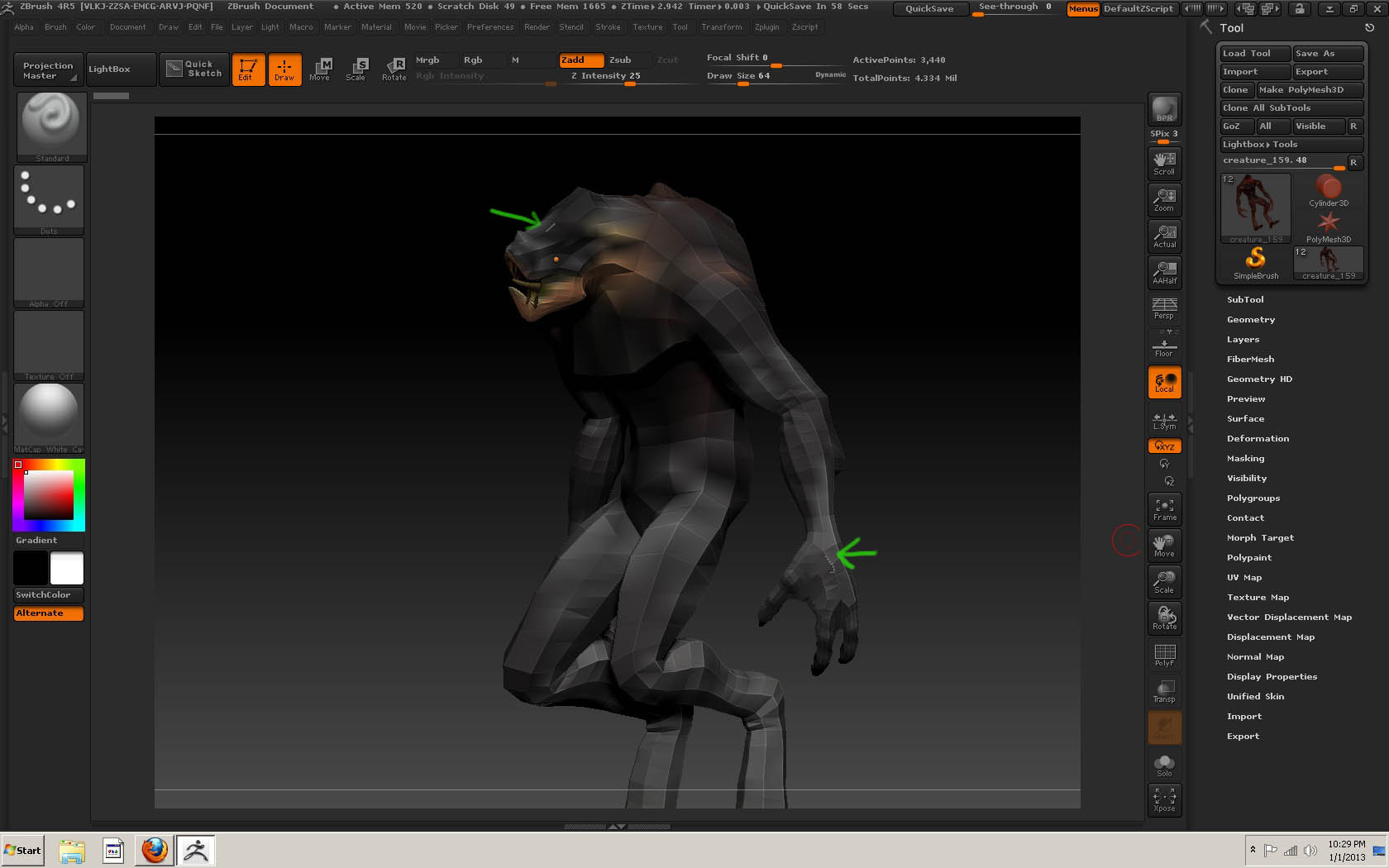Select the Move tool in top shelf
Screen dimensions: 1389x868
pyautogui.click(x=320, y=69)
